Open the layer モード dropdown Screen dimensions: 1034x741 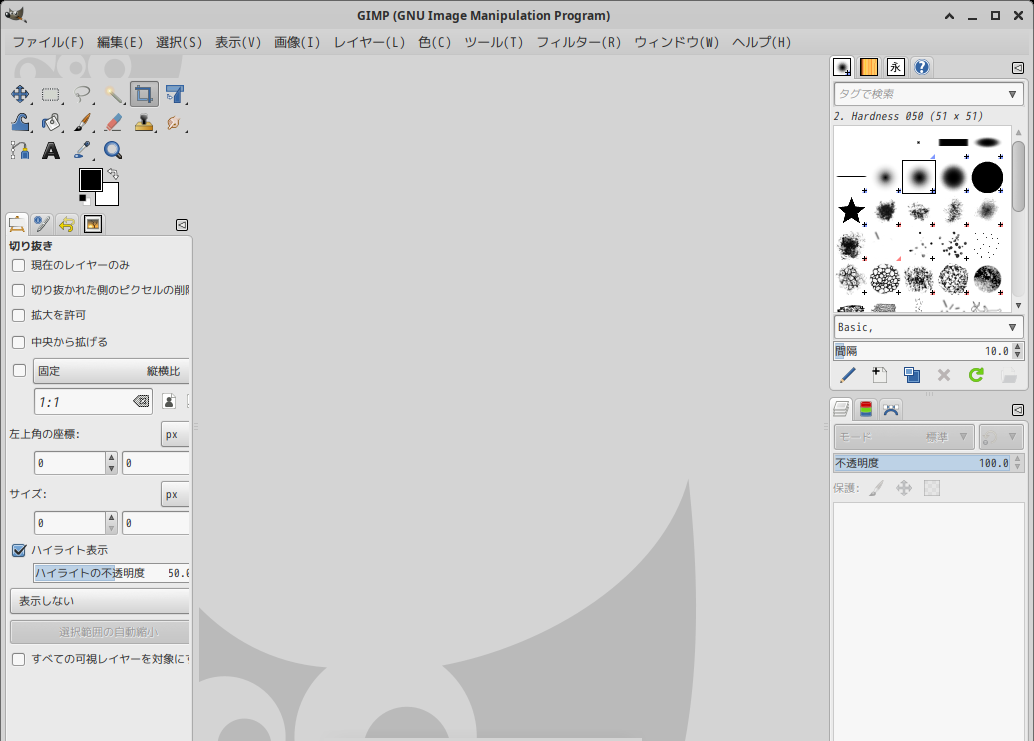tap(904, 437)
